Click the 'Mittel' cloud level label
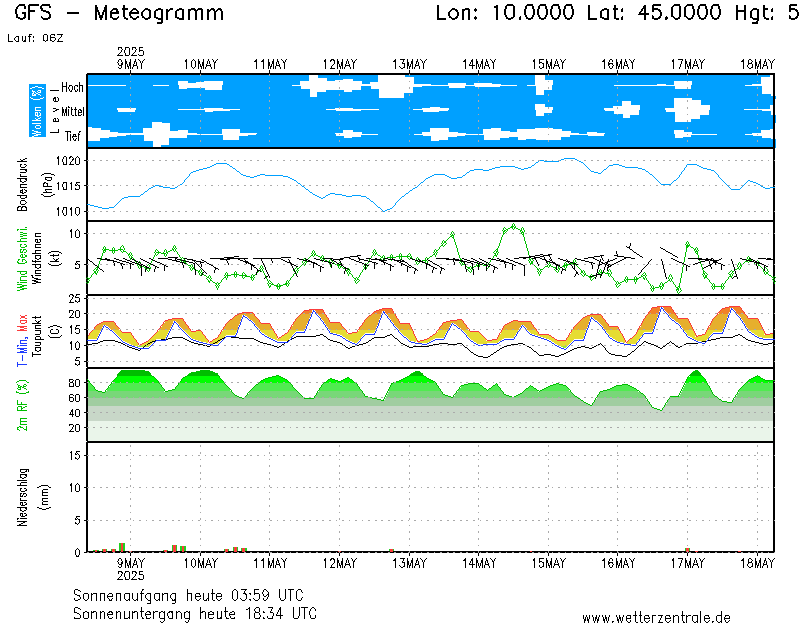800x625 pixels. pos(73,111)
